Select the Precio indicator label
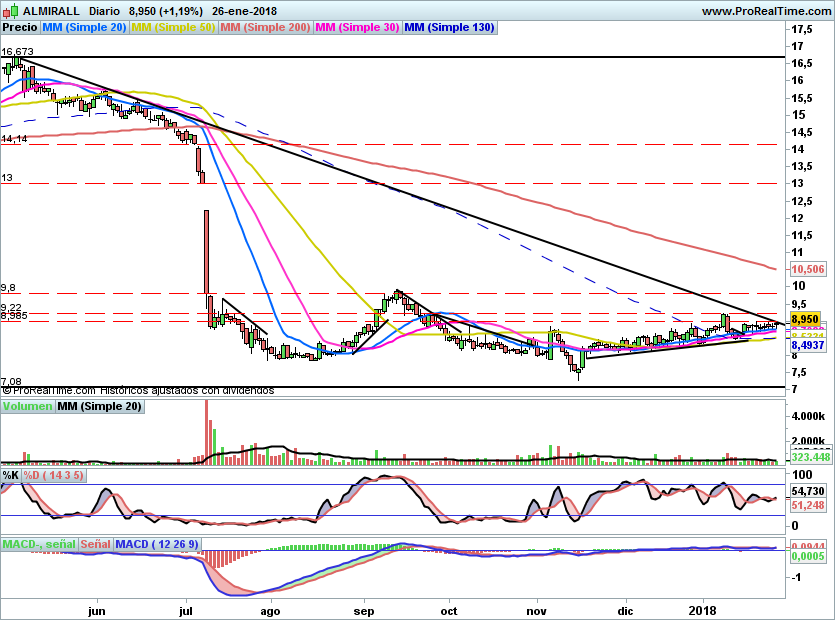This screenshot has width=835, height=620. [20, 28]
